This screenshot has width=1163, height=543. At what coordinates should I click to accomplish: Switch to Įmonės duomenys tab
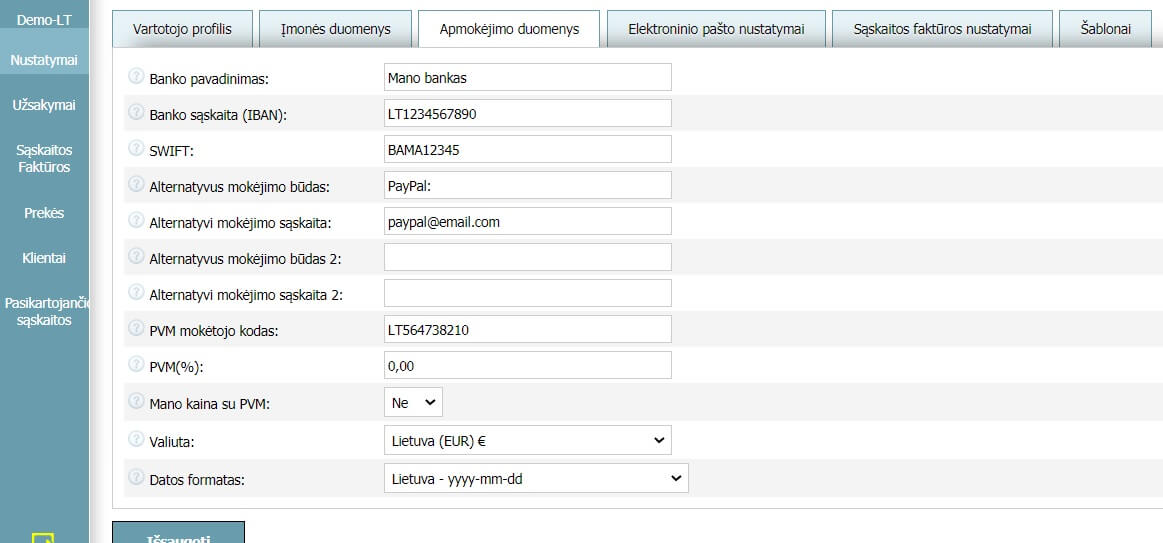coord(335,29)
